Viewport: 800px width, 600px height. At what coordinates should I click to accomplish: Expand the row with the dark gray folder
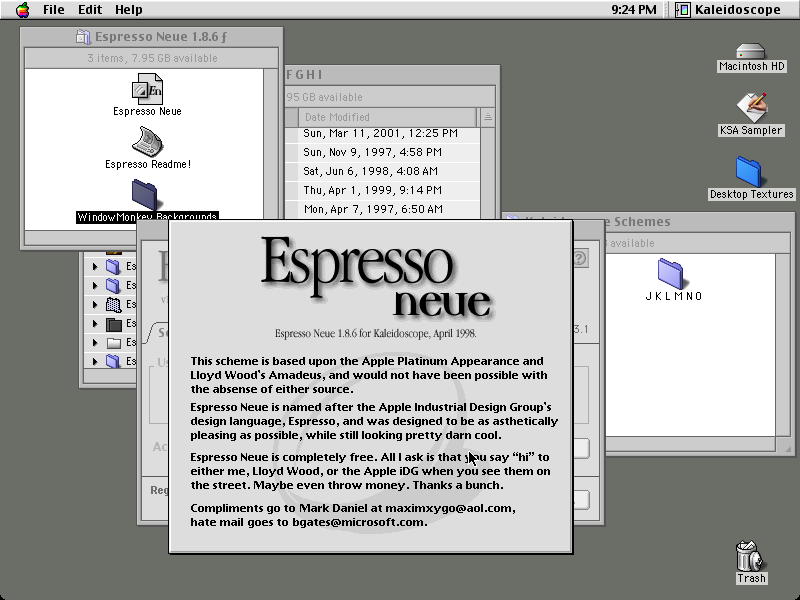[x=95, y=323]
